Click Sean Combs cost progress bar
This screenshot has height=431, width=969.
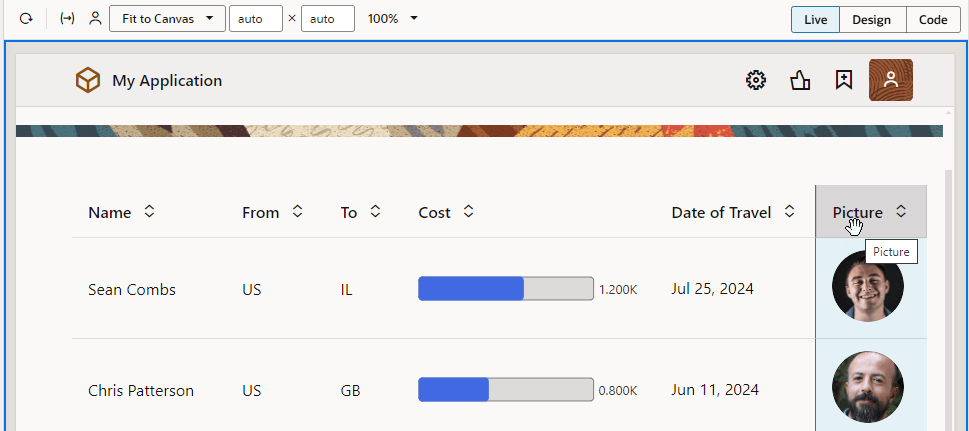(505, 289)
